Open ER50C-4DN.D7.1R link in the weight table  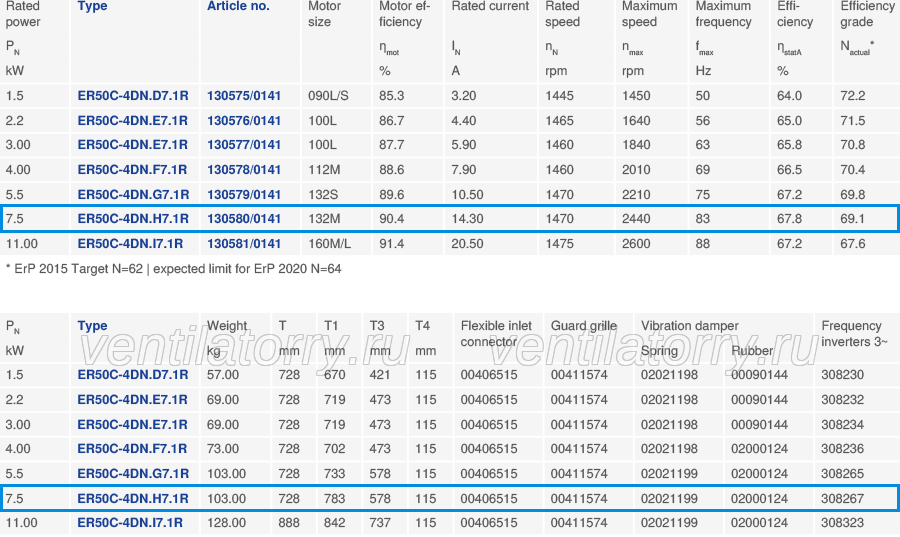pyautogui.click(x=133, y=375)
